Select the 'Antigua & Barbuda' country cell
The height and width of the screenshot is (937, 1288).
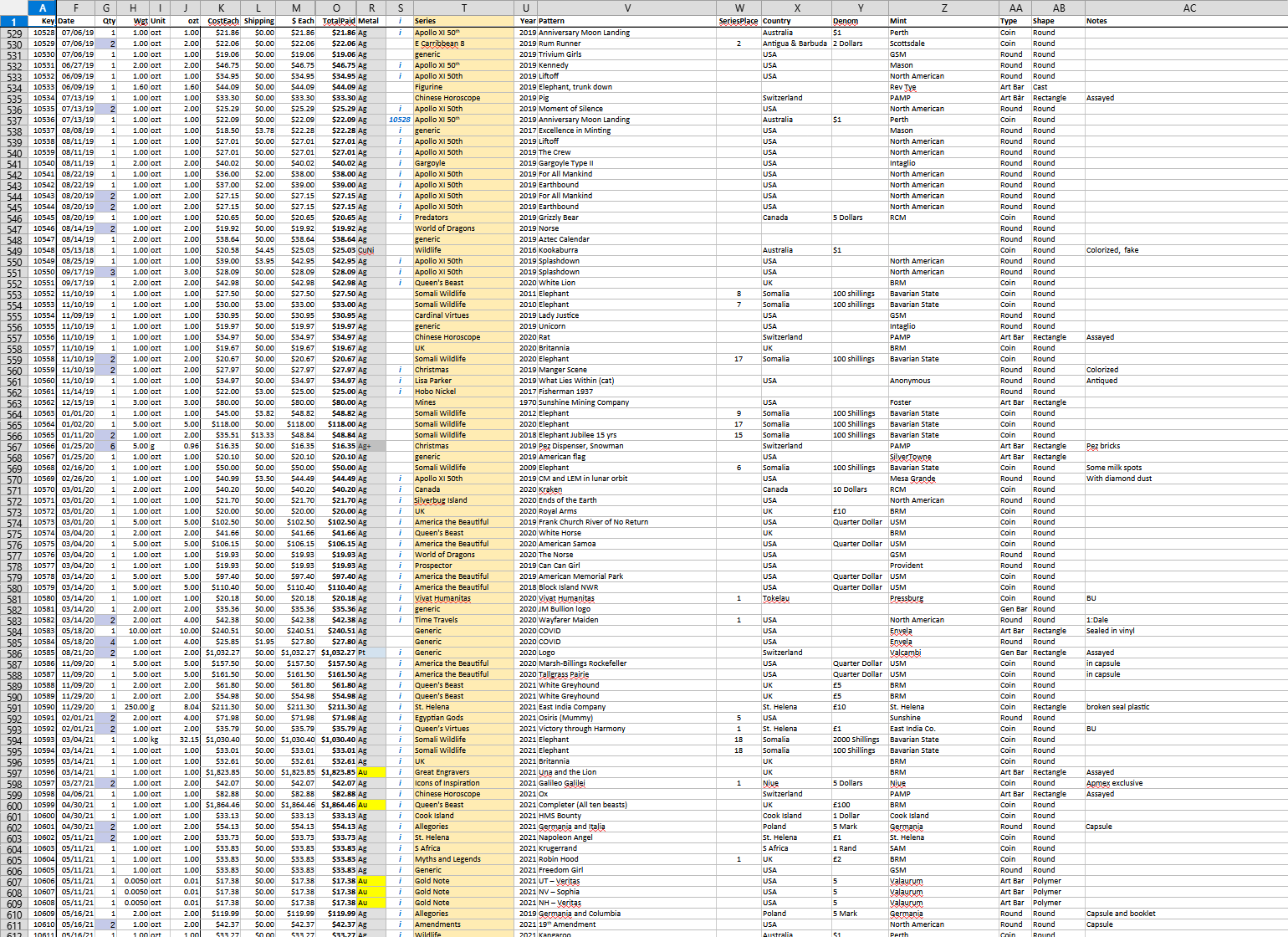(x=795, y=44)
